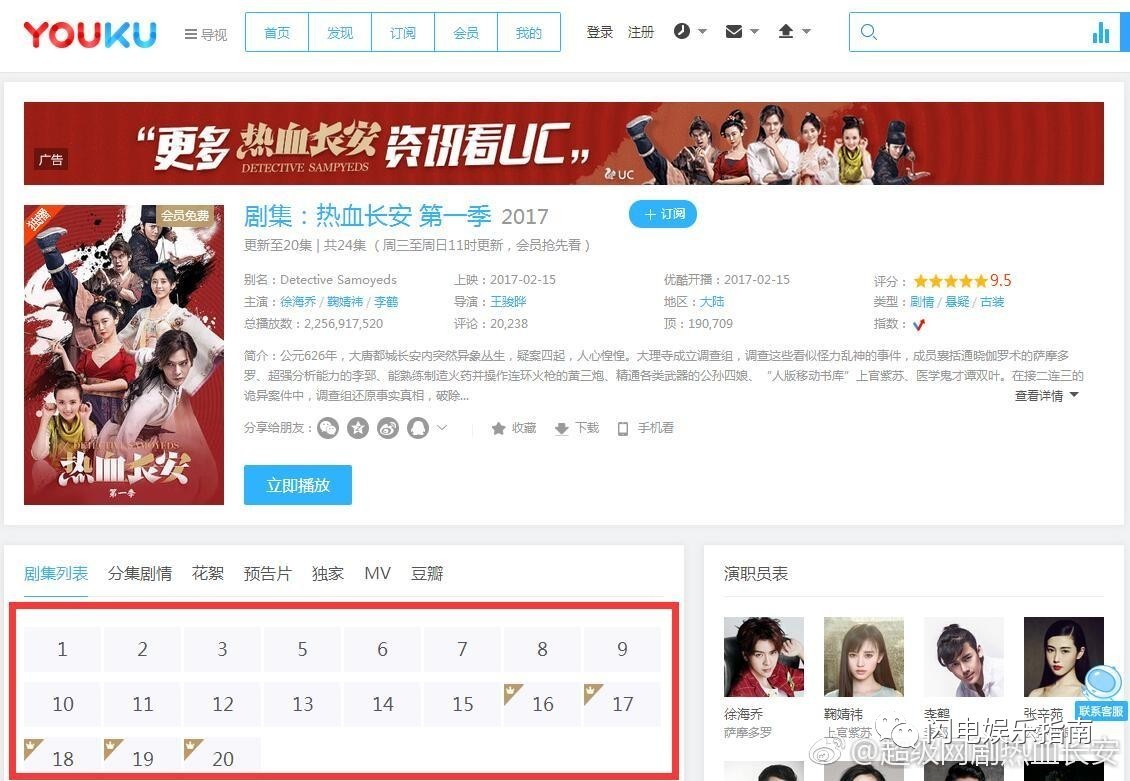This screenshot has width=1130, height=781.
Task: Click the 下载 download icon
Action: coord(561,429)
